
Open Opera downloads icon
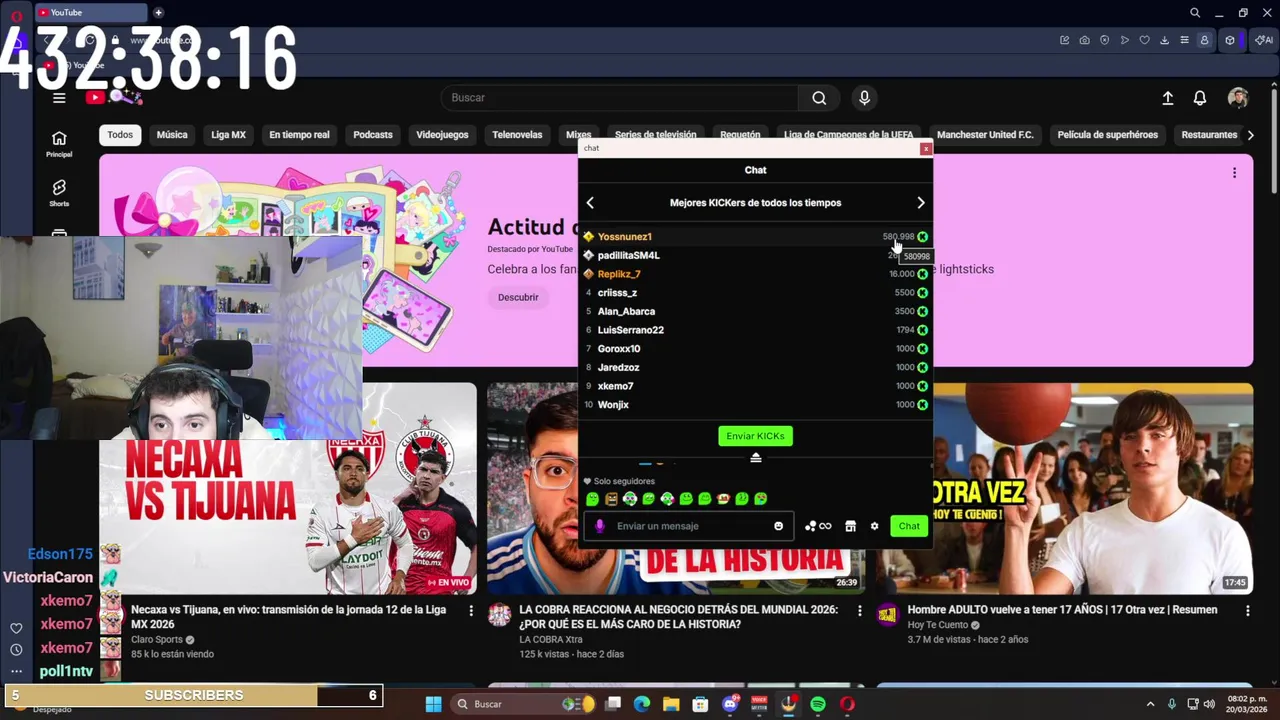1164,40
